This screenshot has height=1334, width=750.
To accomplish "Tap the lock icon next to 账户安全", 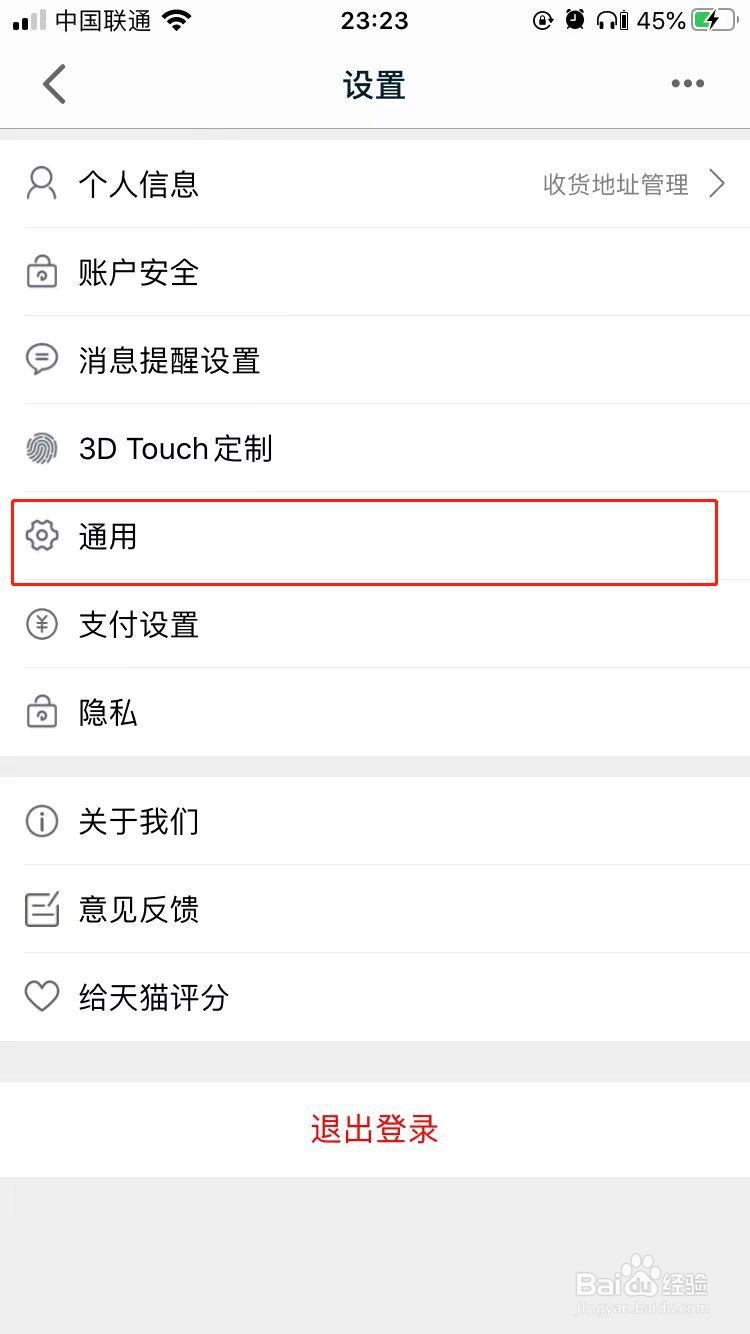I will coord(41,272).
